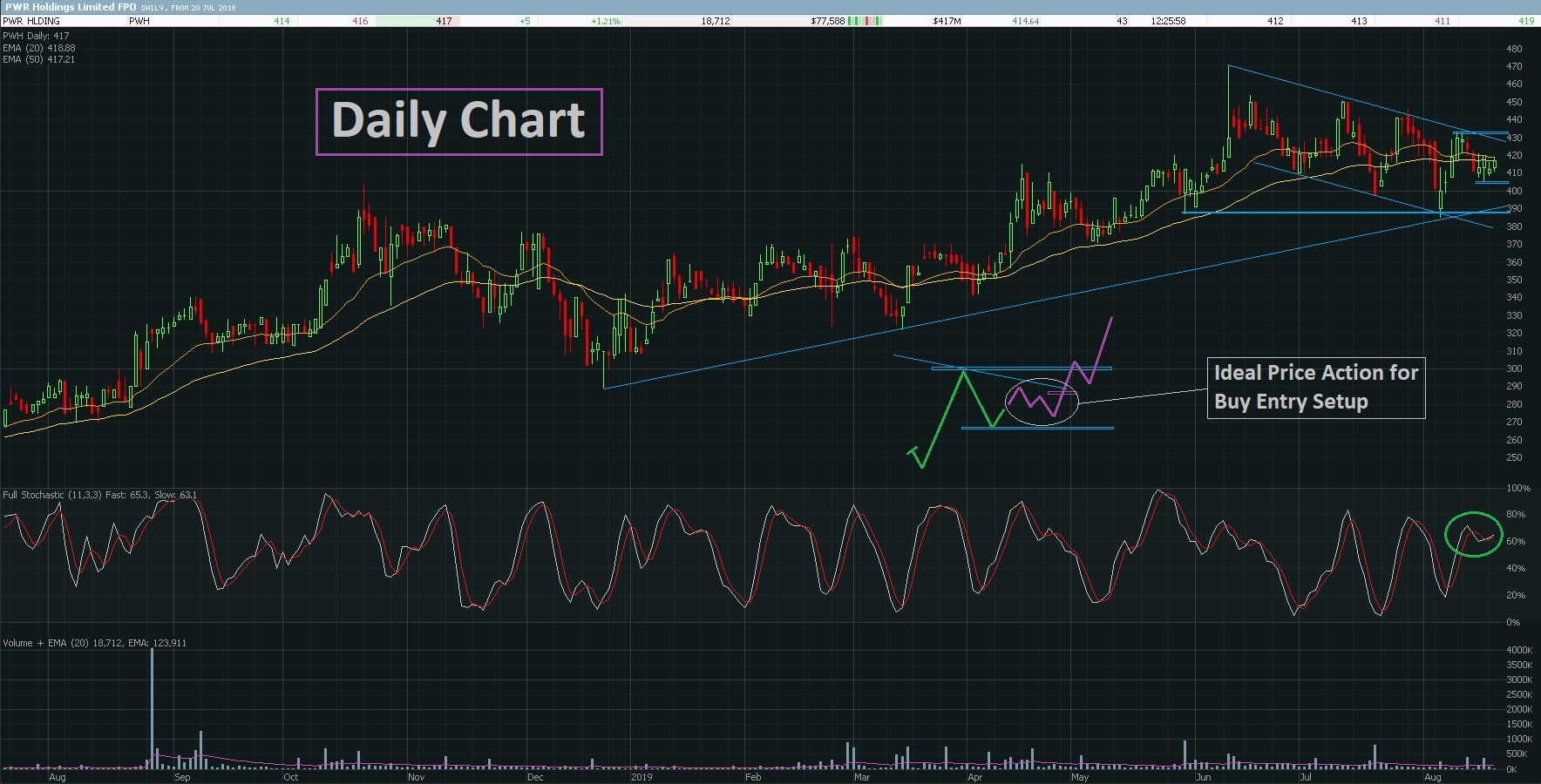Click the 12:25:58 time cell
The image size is (1541, 784).
click(x=1168, y=21)
